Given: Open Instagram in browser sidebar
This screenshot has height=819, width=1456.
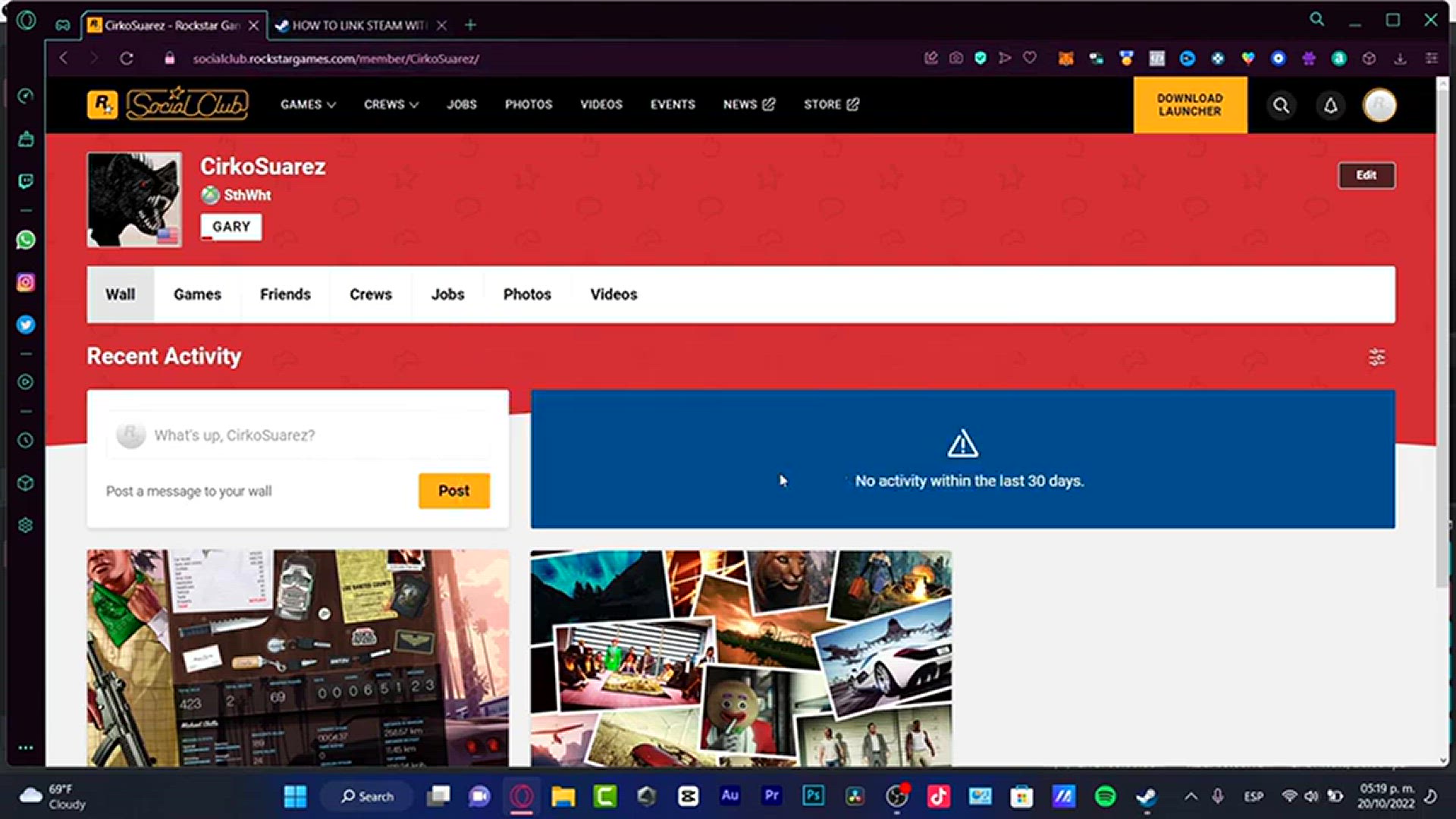Looking at the screenshot, I should pos(26,283).
